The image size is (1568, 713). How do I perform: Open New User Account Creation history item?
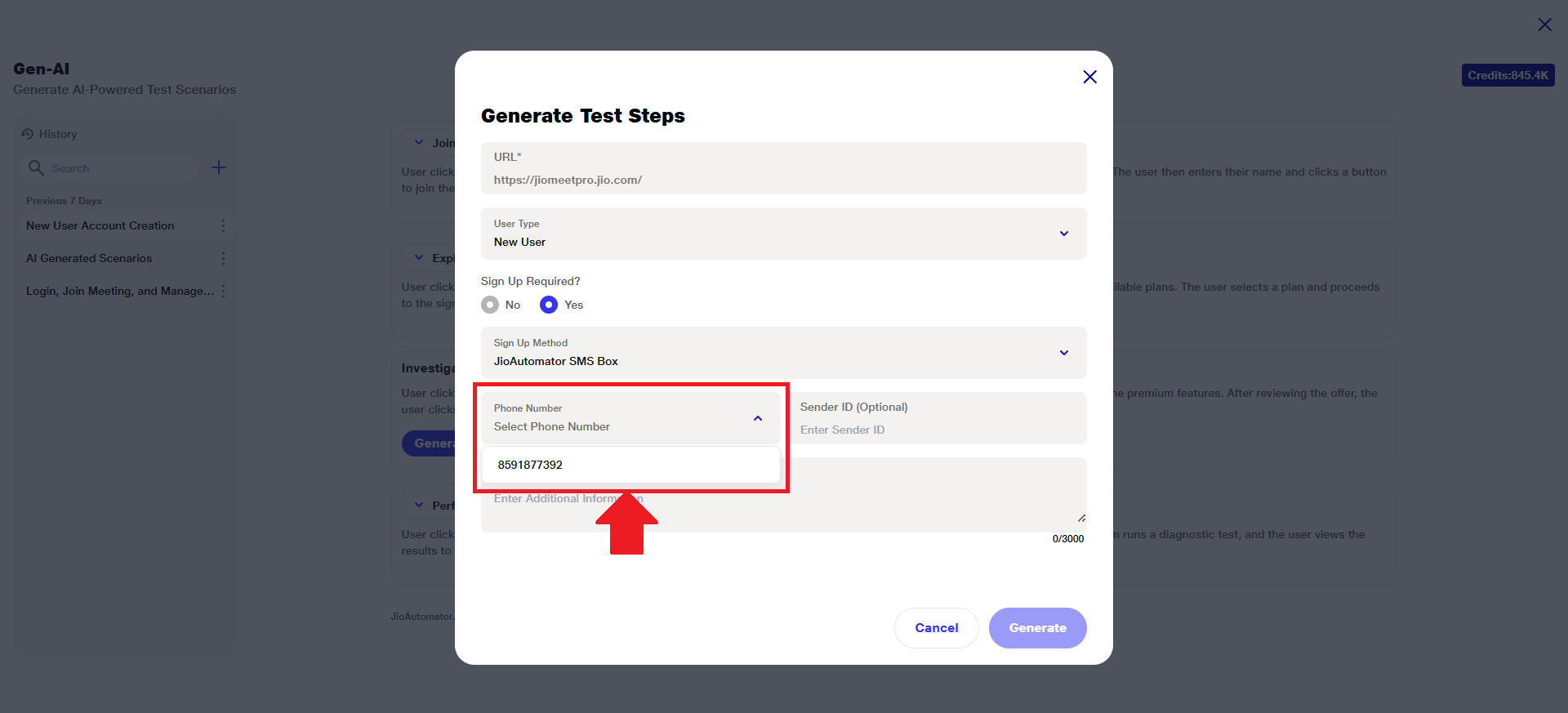tap(100, 225)
